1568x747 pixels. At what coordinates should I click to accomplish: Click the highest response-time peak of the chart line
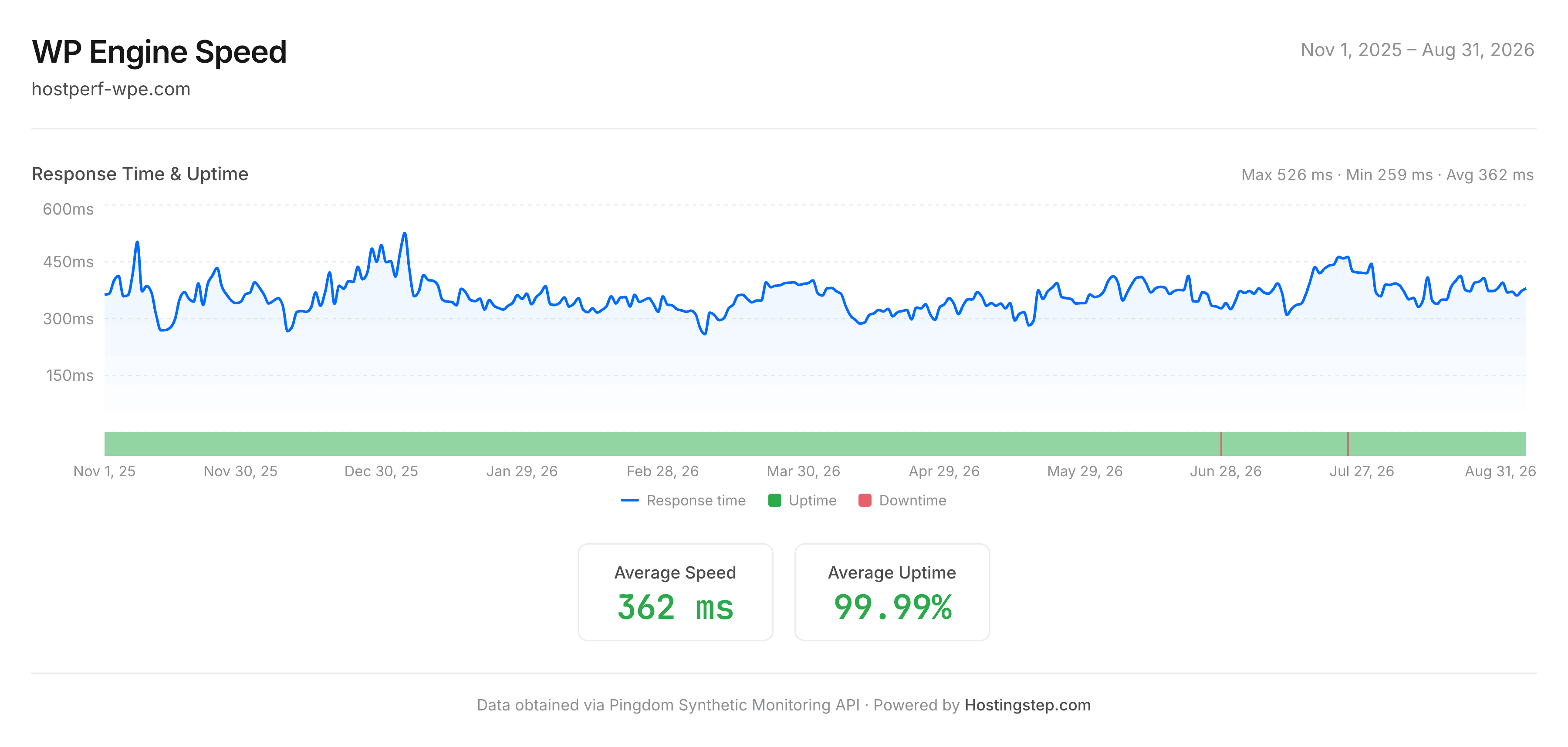tap(405, 234)
